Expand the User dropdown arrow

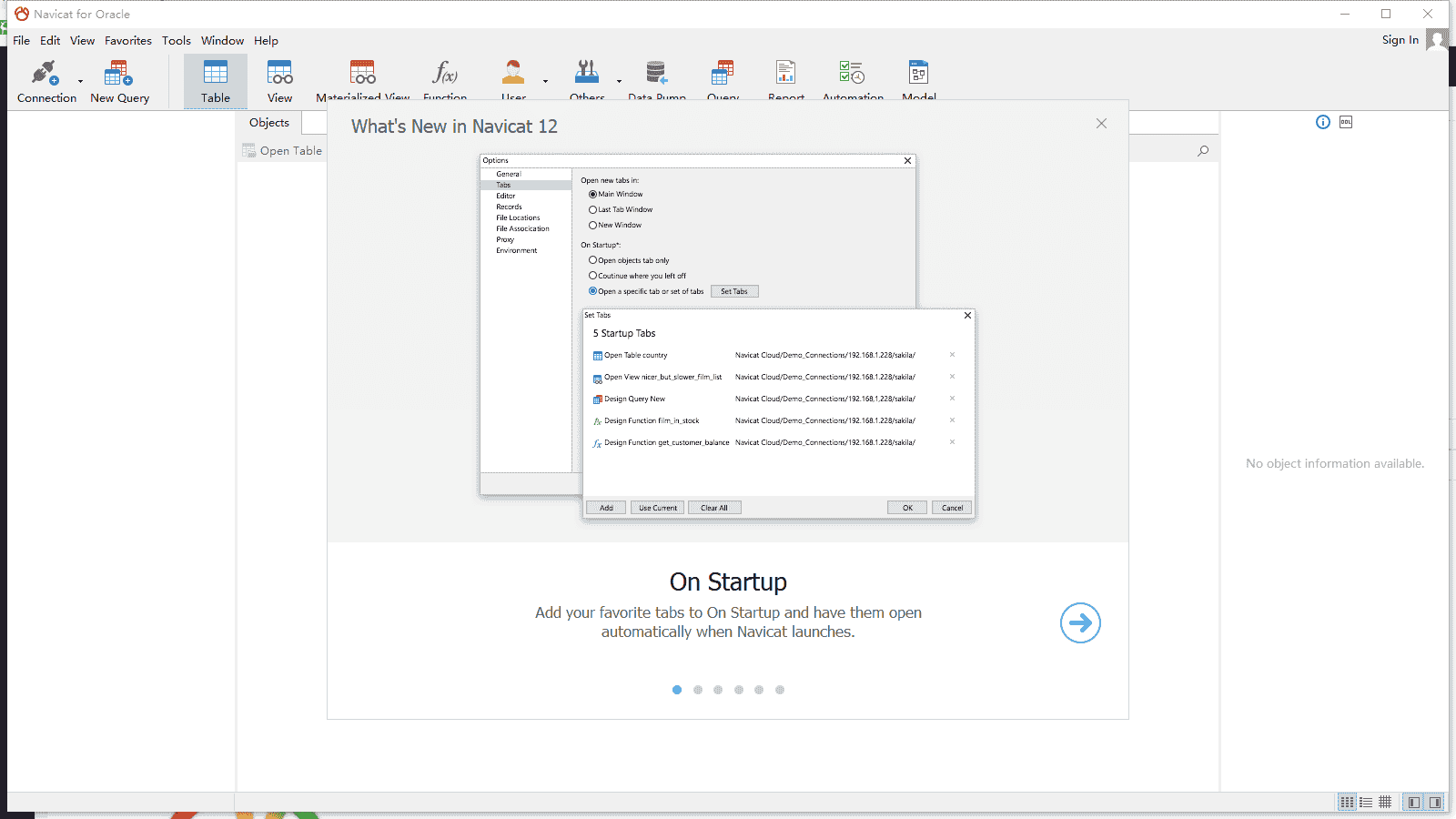click(x=545, y=82)
